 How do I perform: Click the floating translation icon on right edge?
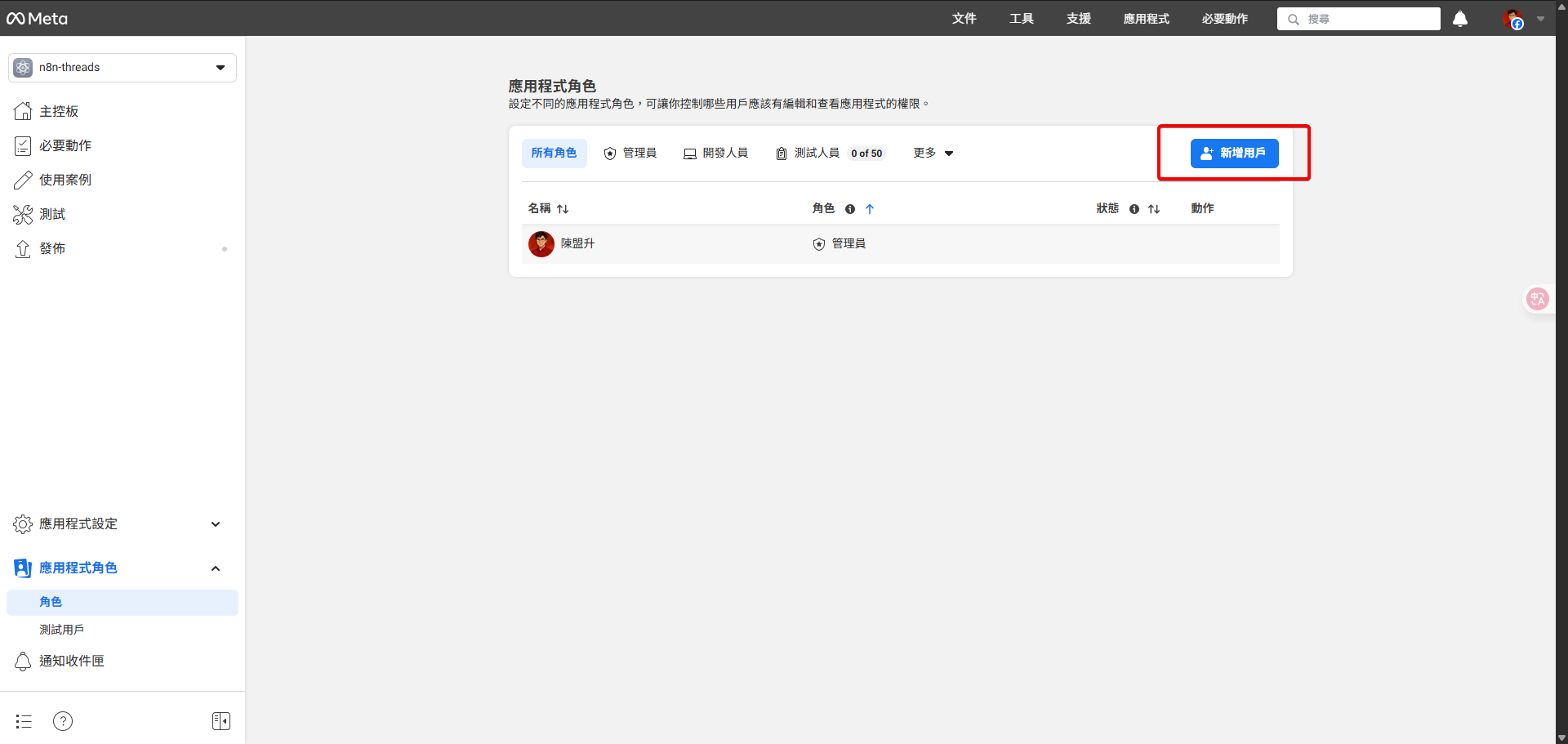[x=1539, y=299]
